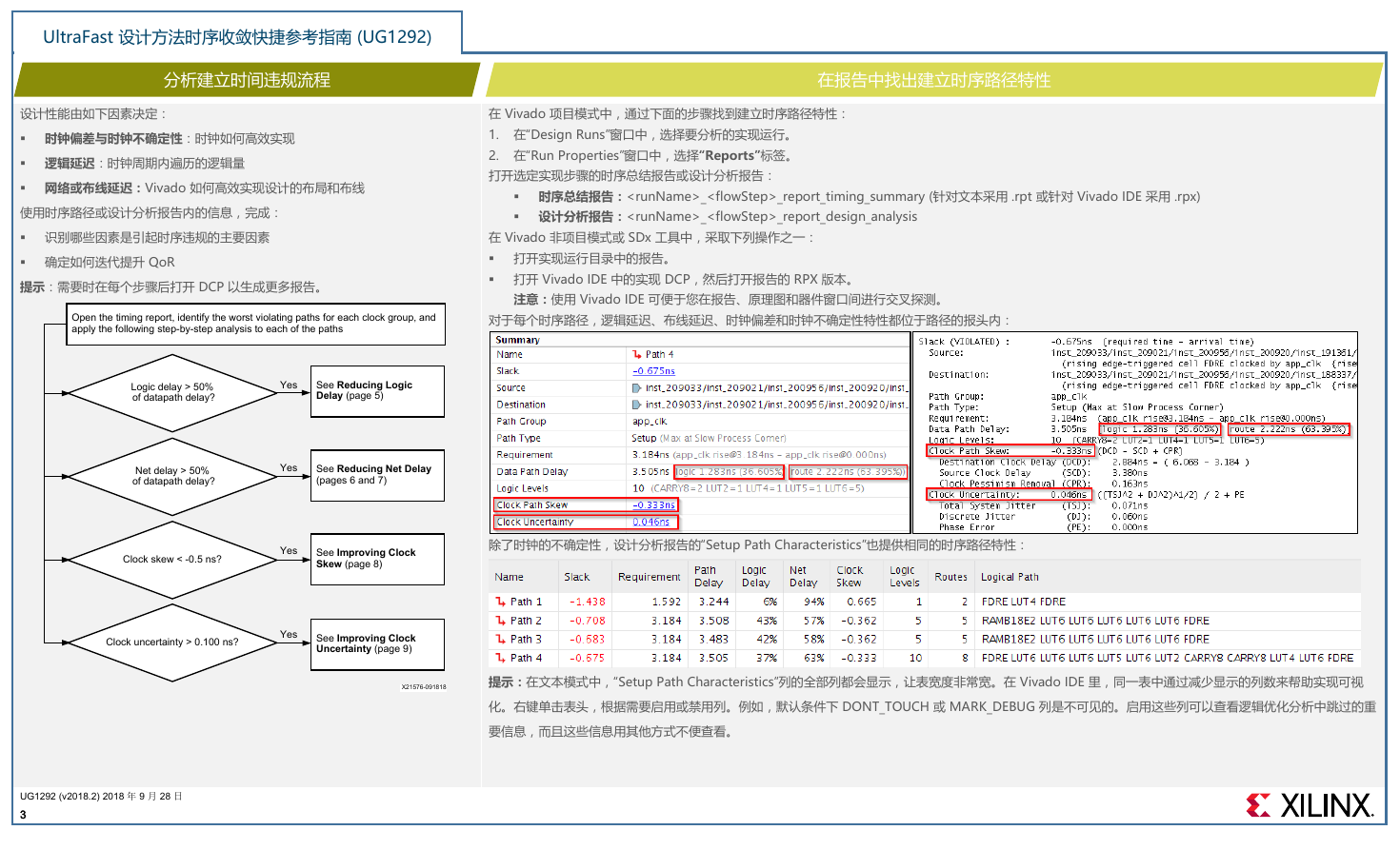The width and height of the screenshot is (1400, 850).
Task: Click the 'Net delay > 50%' decision diamond
Action: (172, 476)
